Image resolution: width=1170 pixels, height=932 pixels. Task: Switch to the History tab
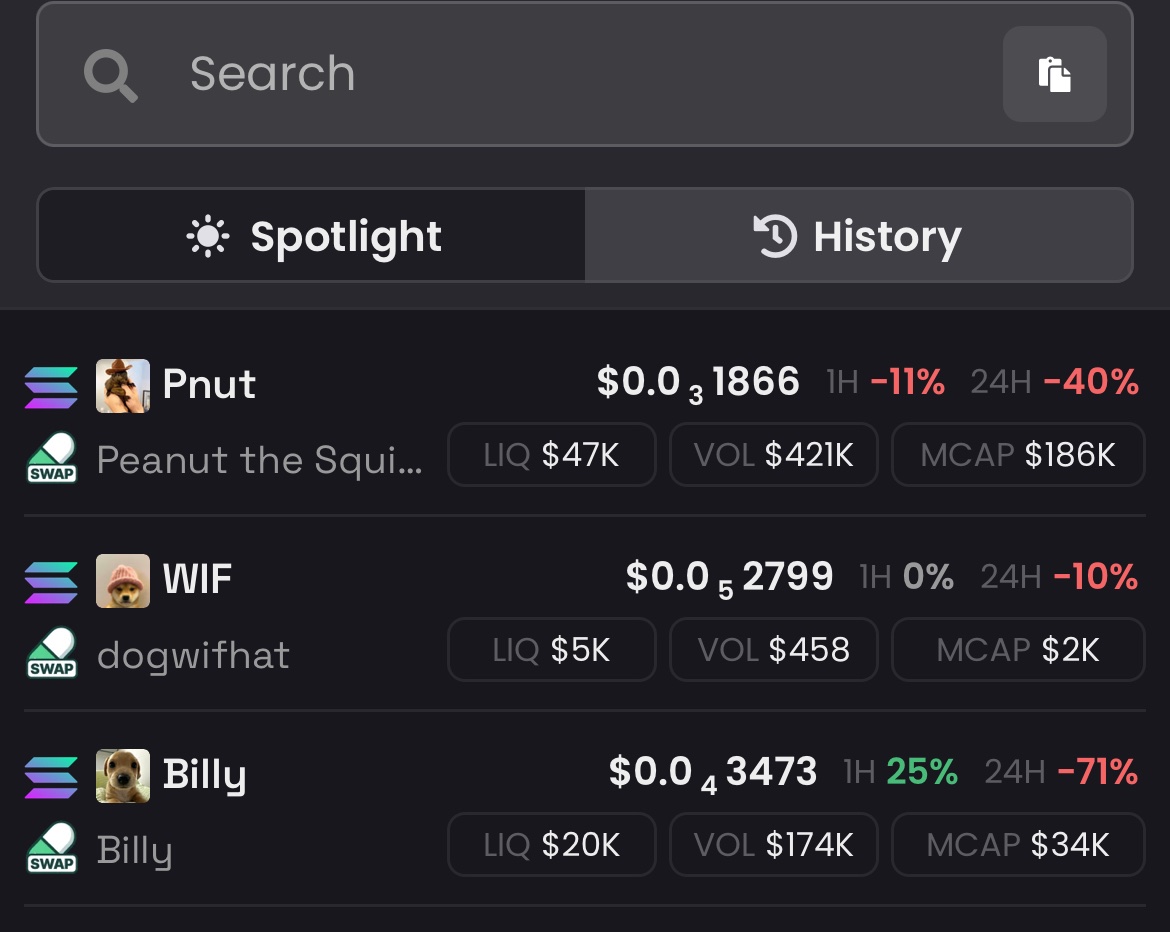(859, 235)
